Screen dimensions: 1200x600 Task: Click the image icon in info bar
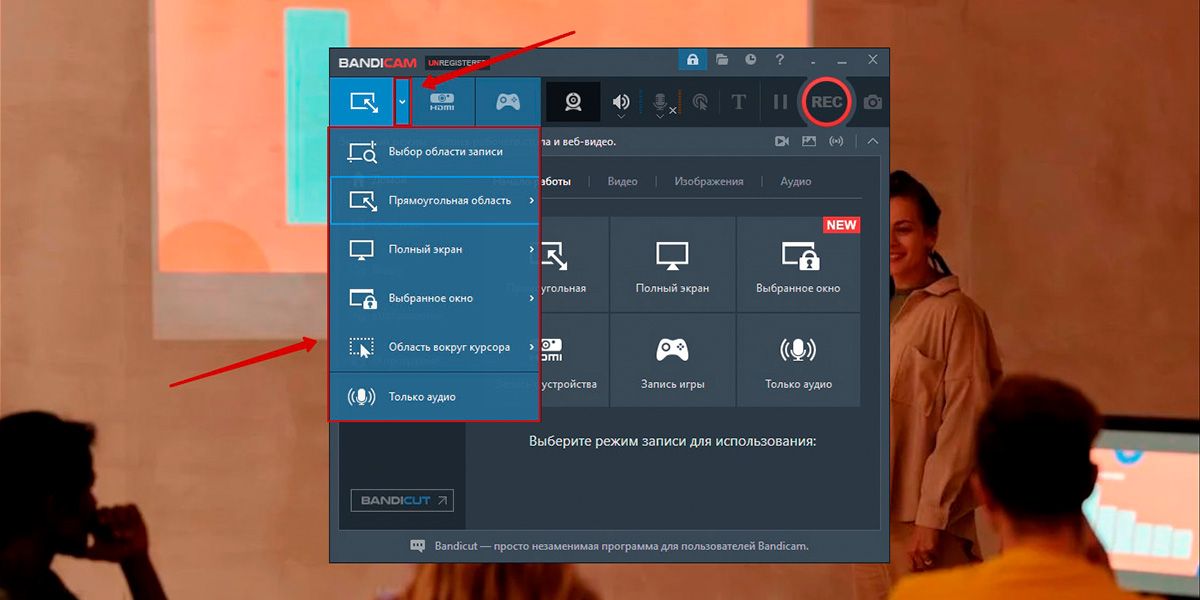pyautogui.click(x=809, y=141)
